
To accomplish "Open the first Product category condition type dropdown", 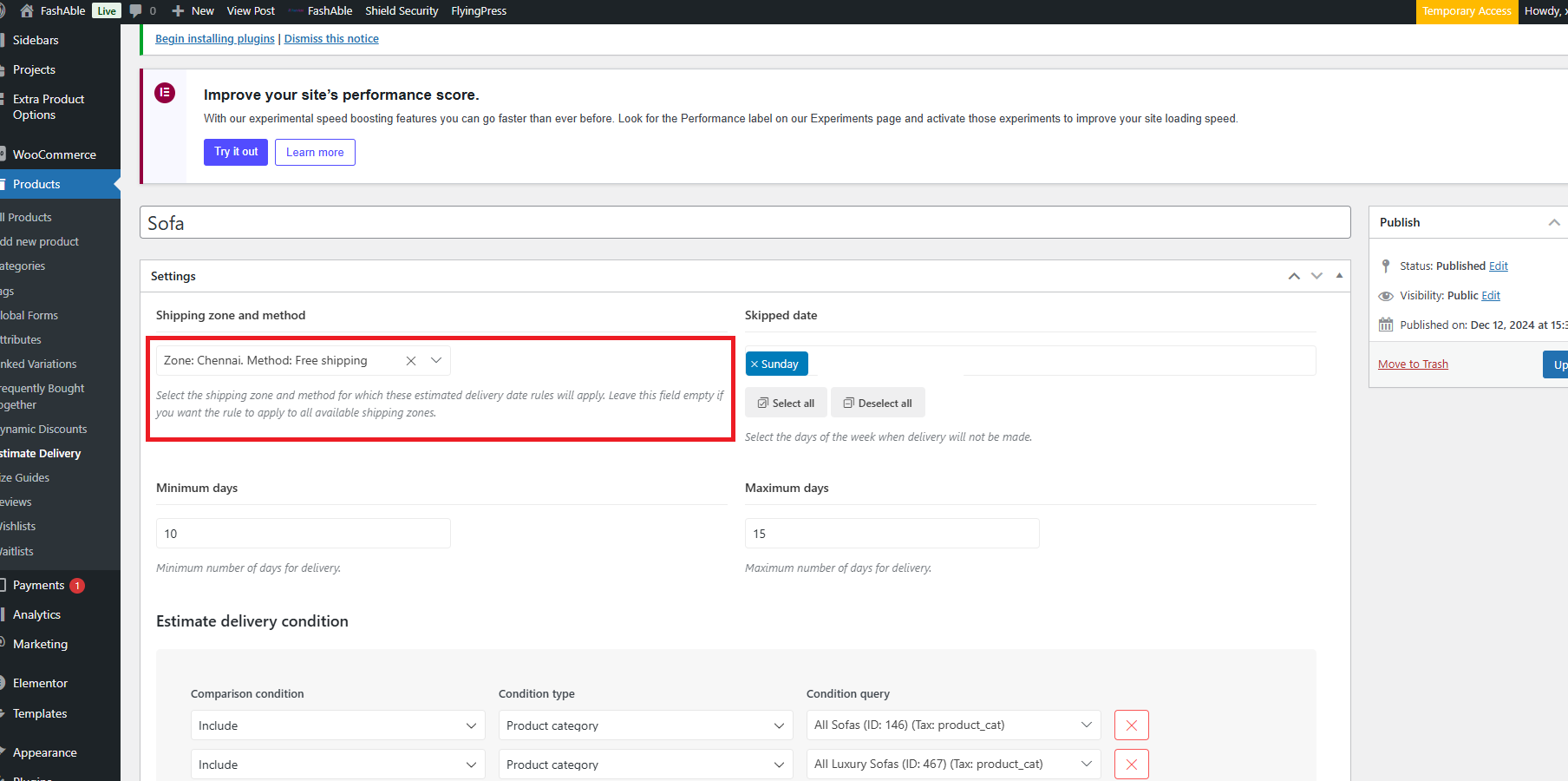I will point(645,725).
